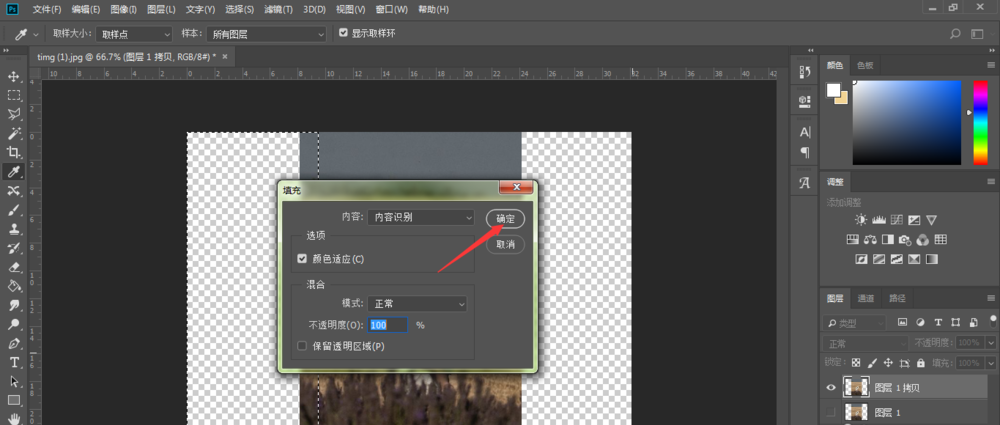Toggle the 显示取样环 checkbox

(344, 33)
